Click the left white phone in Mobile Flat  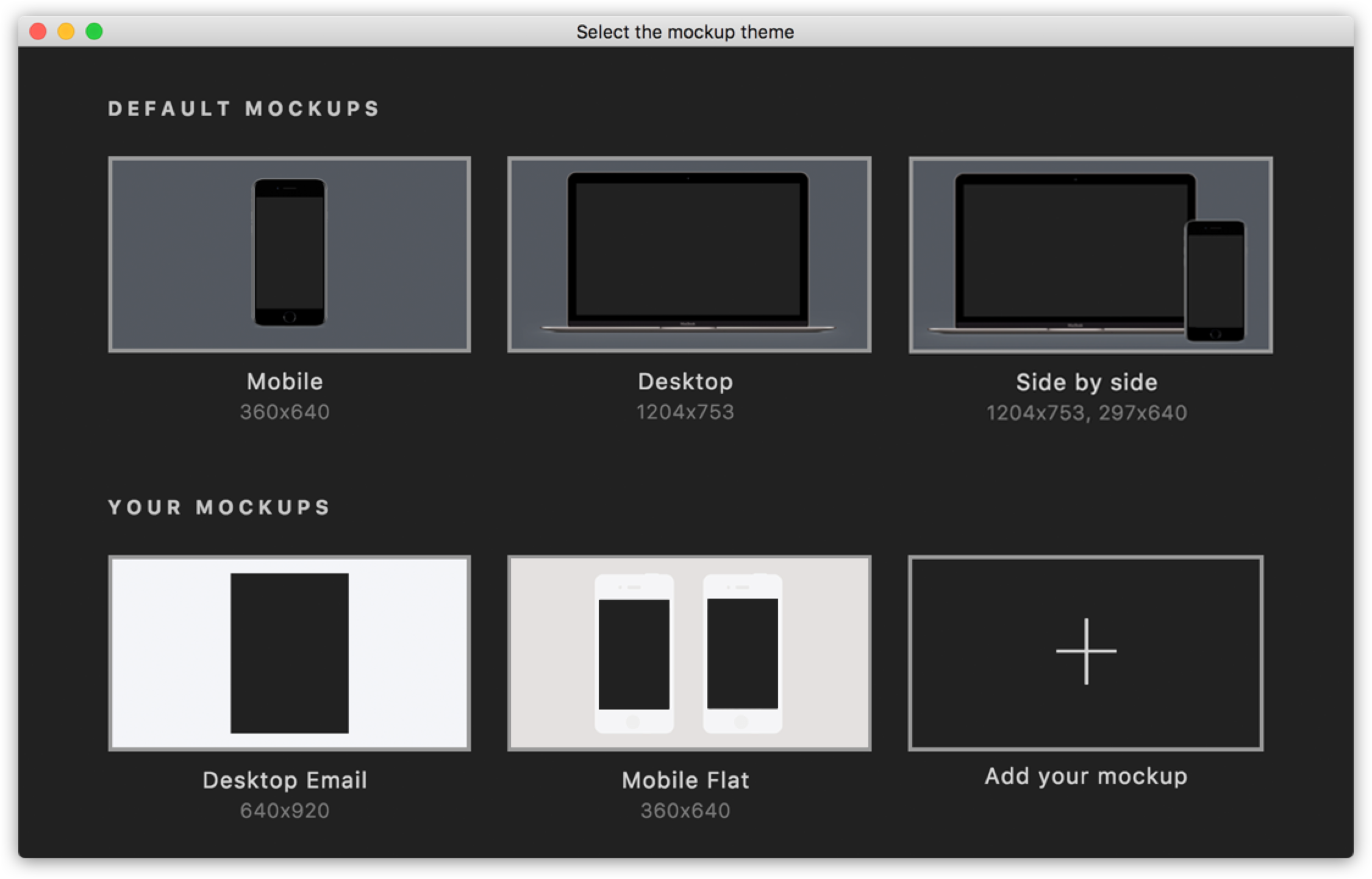pos(634,653)
